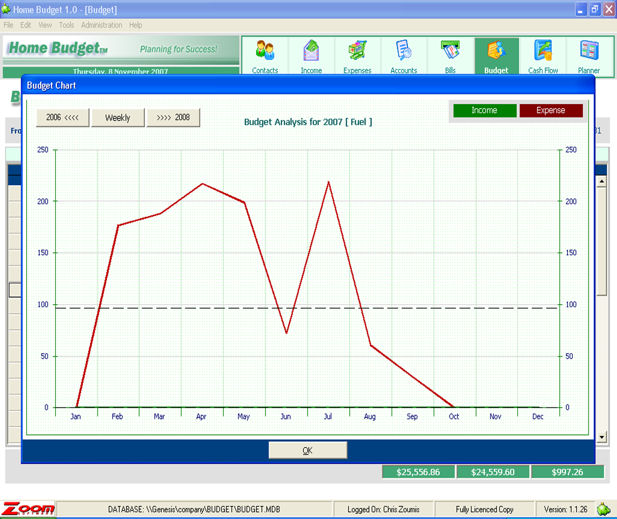The width and height of the screenshot is (617, 519).
Task: Click the chart title Budget Analysis for 2007
Action: [x=308, y=122]
